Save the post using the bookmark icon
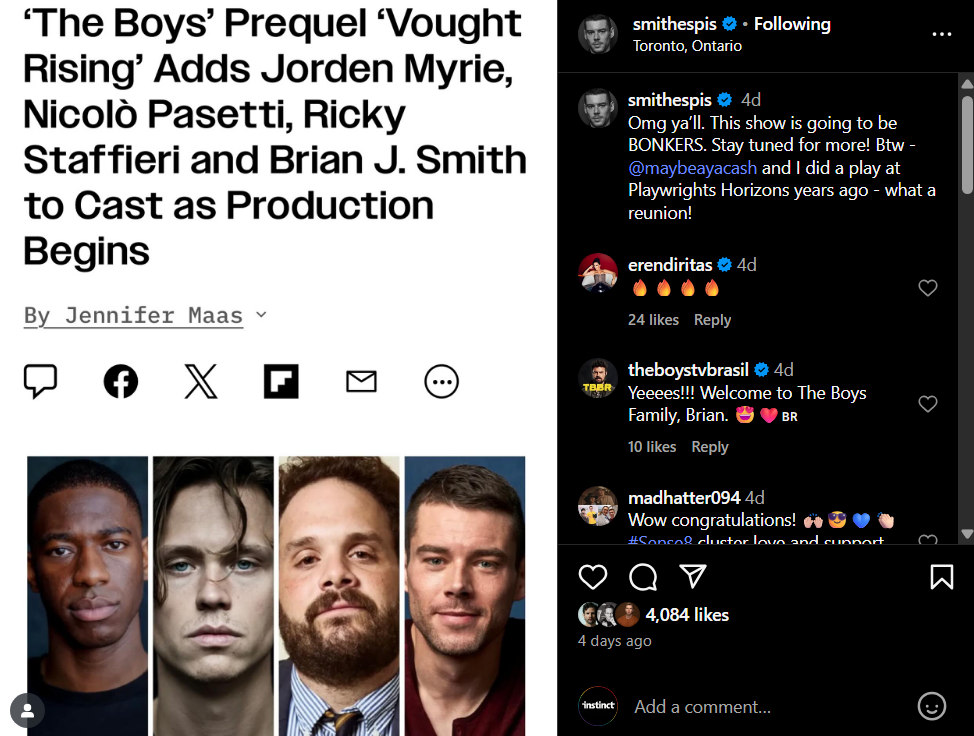The image size is (974, 736). tap(941, 576)
